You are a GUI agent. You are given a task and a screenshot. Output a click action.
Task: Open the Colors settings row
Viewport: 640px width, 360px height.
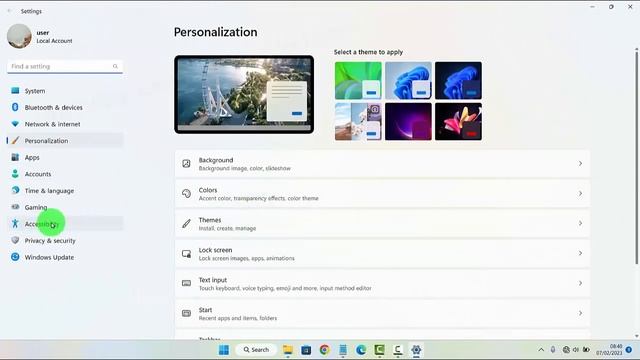[382, 193]
